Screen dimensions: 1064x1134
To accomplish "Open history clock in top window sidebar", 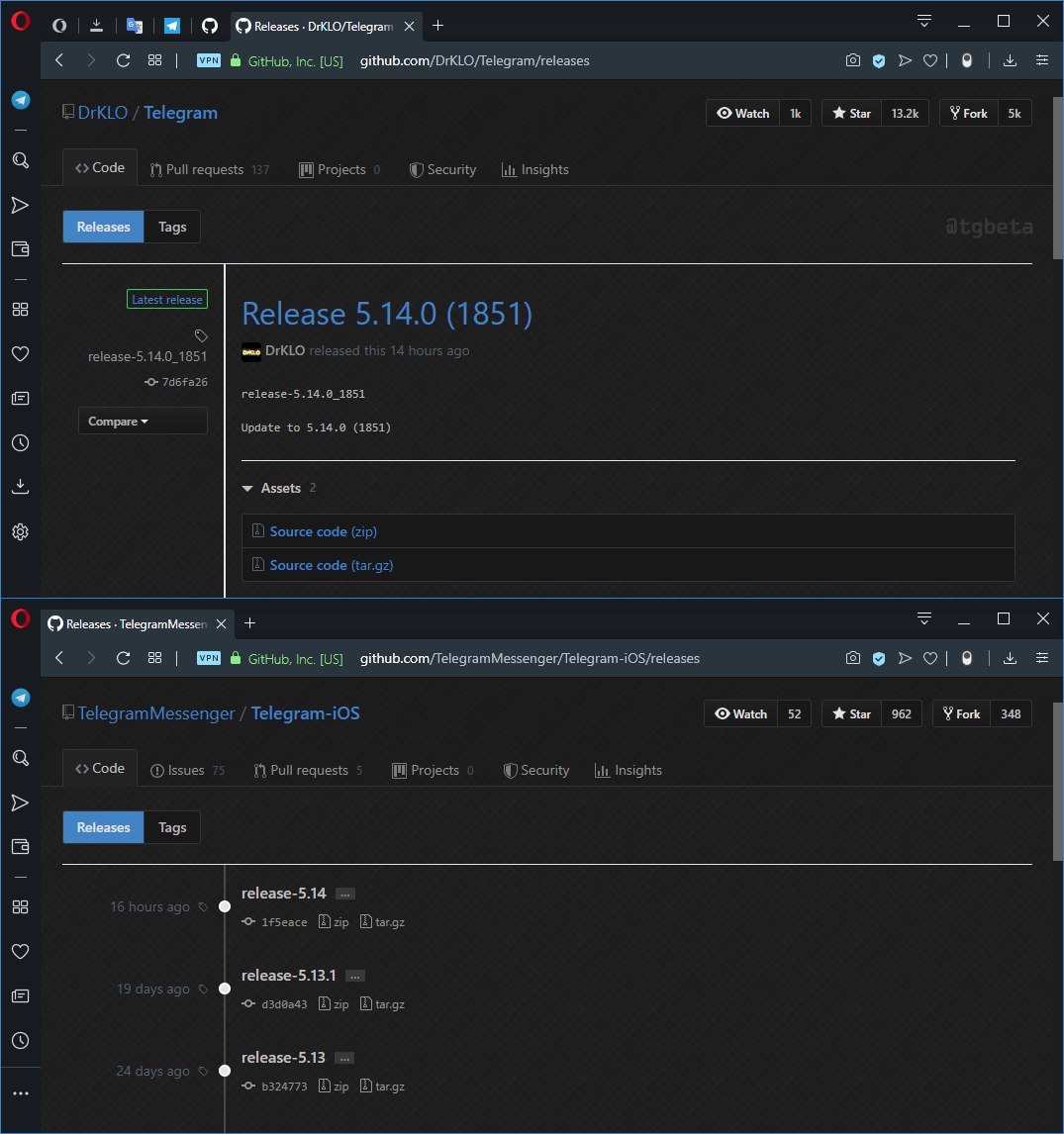I will pyautogui.click(x=20, y=442).
